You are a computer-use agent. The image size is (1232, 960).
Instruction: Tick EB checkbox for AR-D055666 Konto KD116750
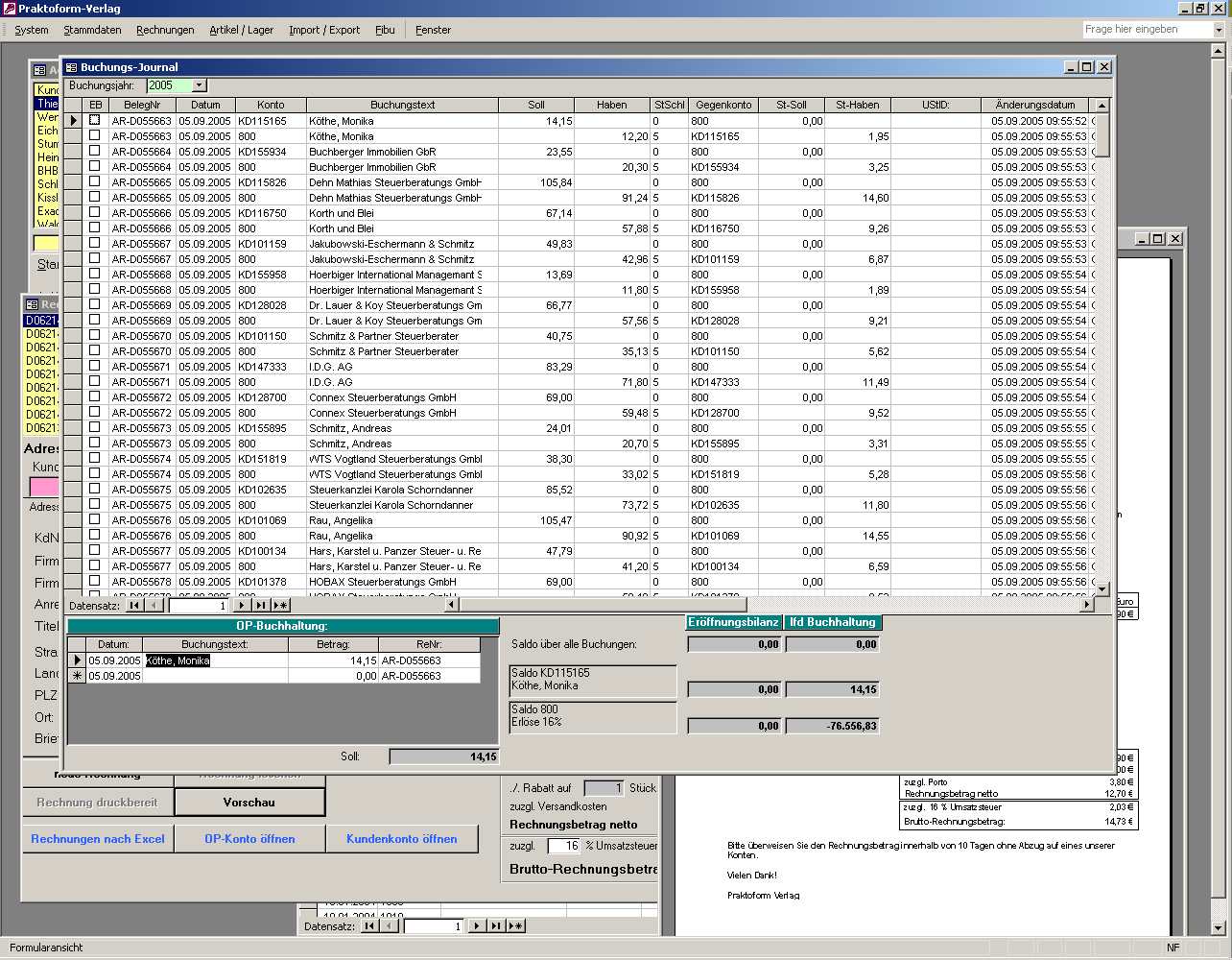pos(94,212)
